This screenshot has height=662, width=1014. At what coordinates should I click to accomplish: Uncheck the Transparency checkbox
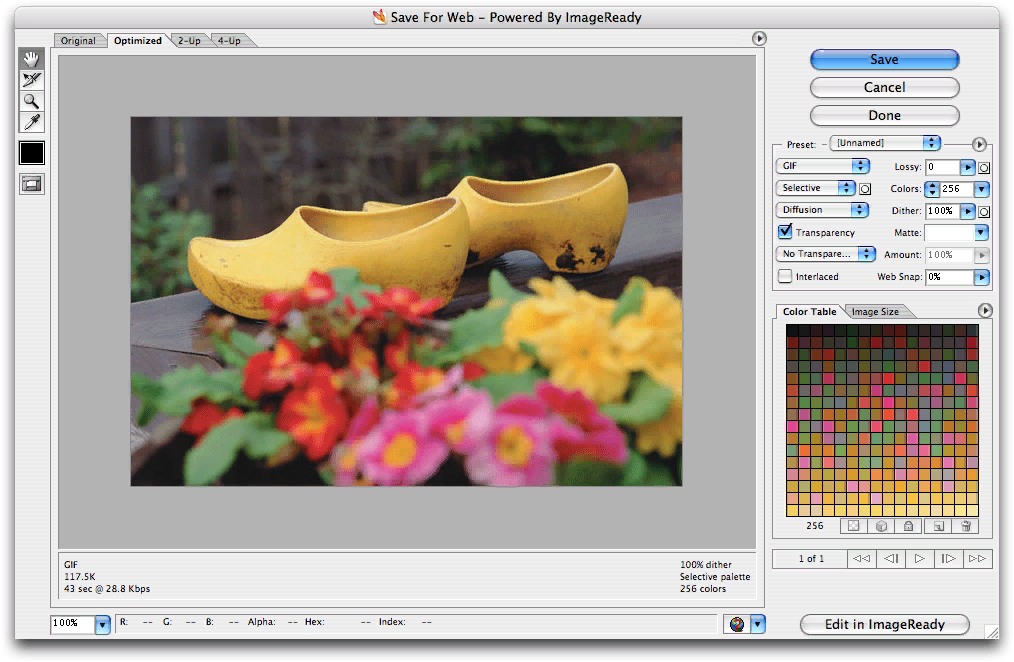point(785,232)
